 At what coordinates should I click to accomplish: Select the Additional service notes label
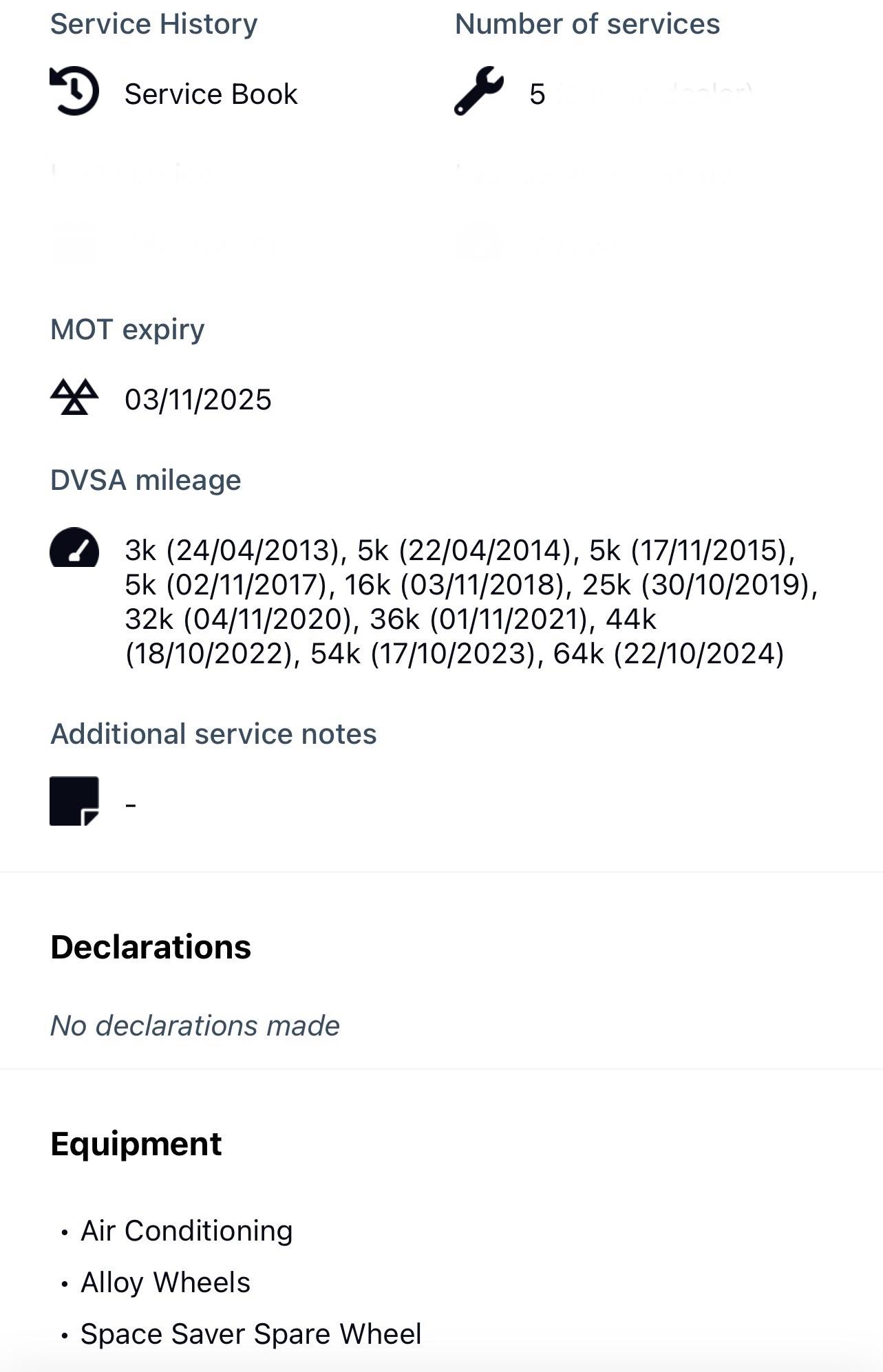(x=213, y=734)
